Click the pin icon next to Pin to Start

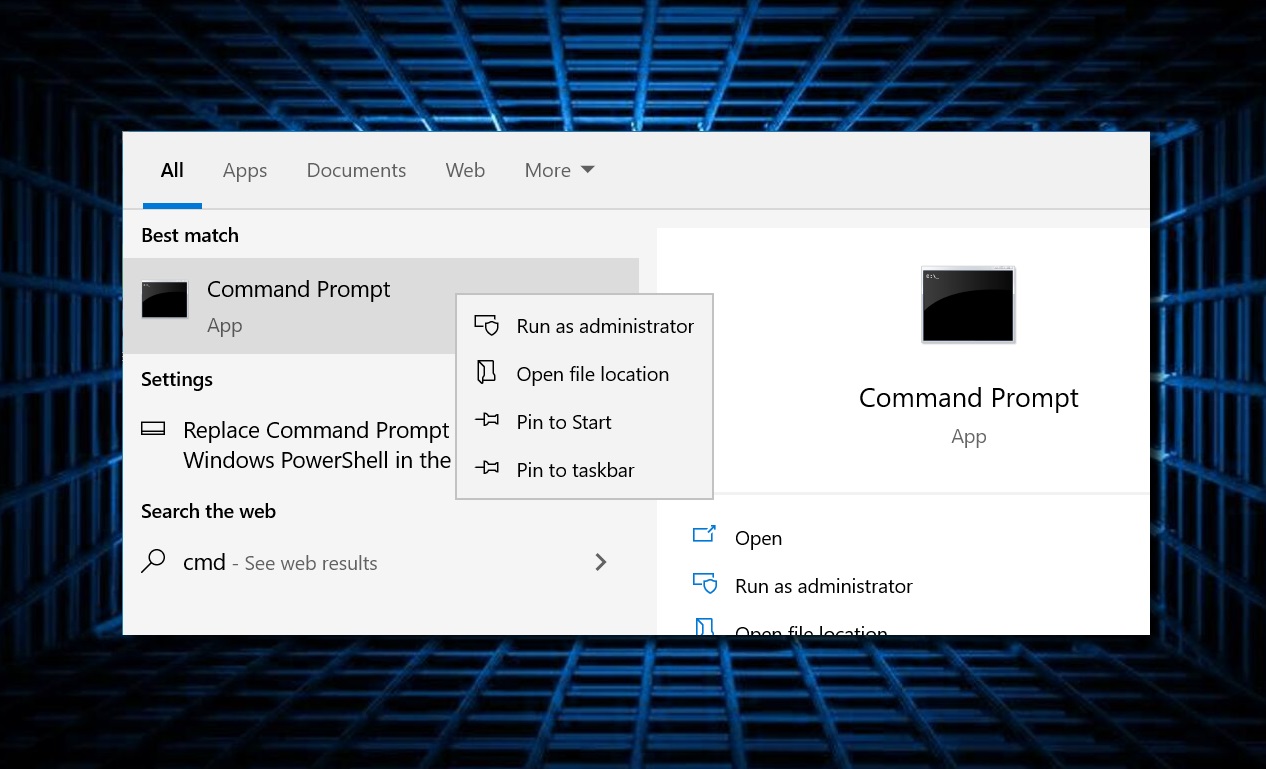tap(487, 421)
